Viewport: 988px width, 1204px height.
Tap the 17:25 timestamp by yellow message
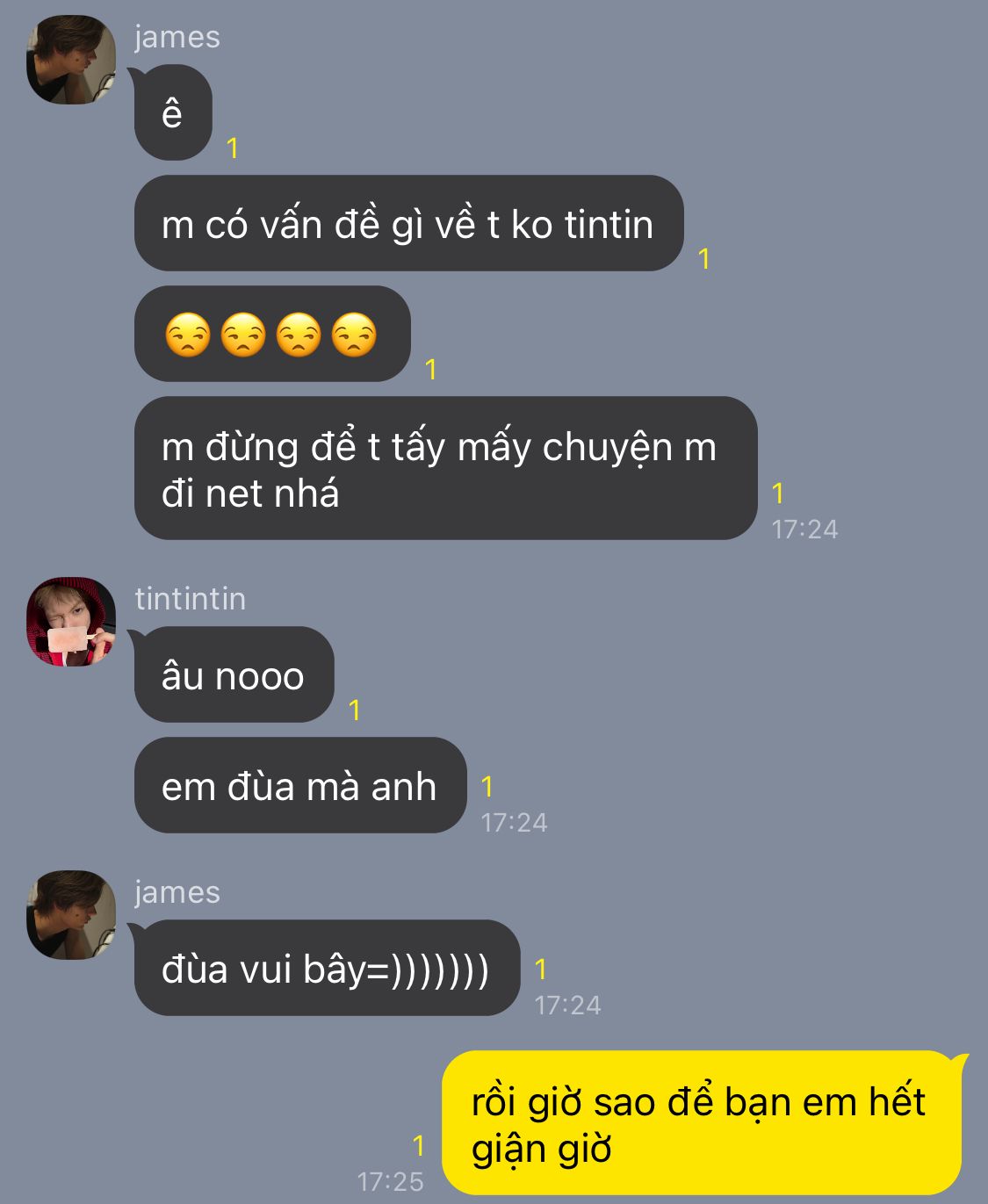pyautogui.click(x=390, y=1181)
